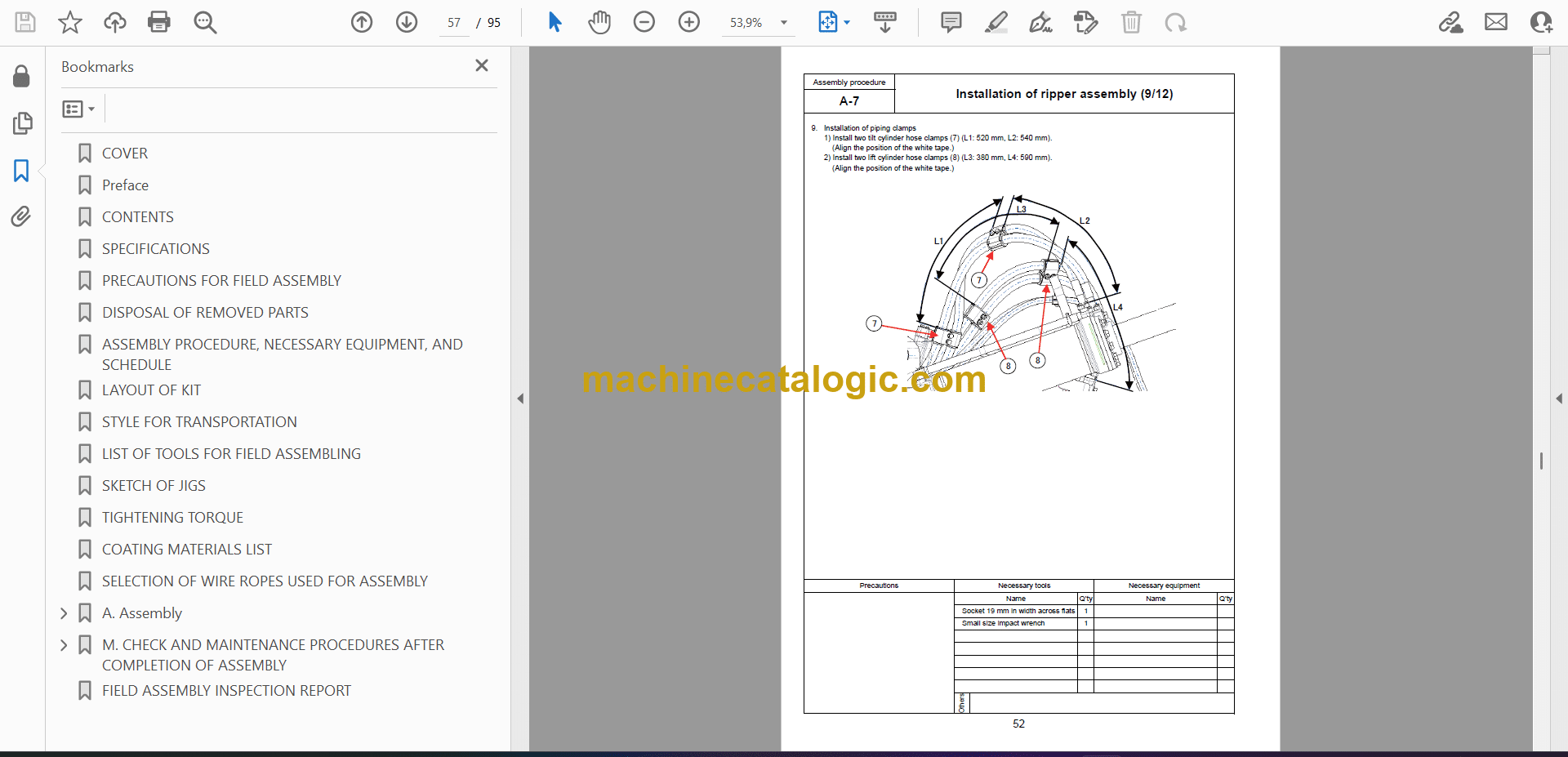This screenshot has height=757, width=1568.
Task: Edit the current page number field
Action: [454, 23]
